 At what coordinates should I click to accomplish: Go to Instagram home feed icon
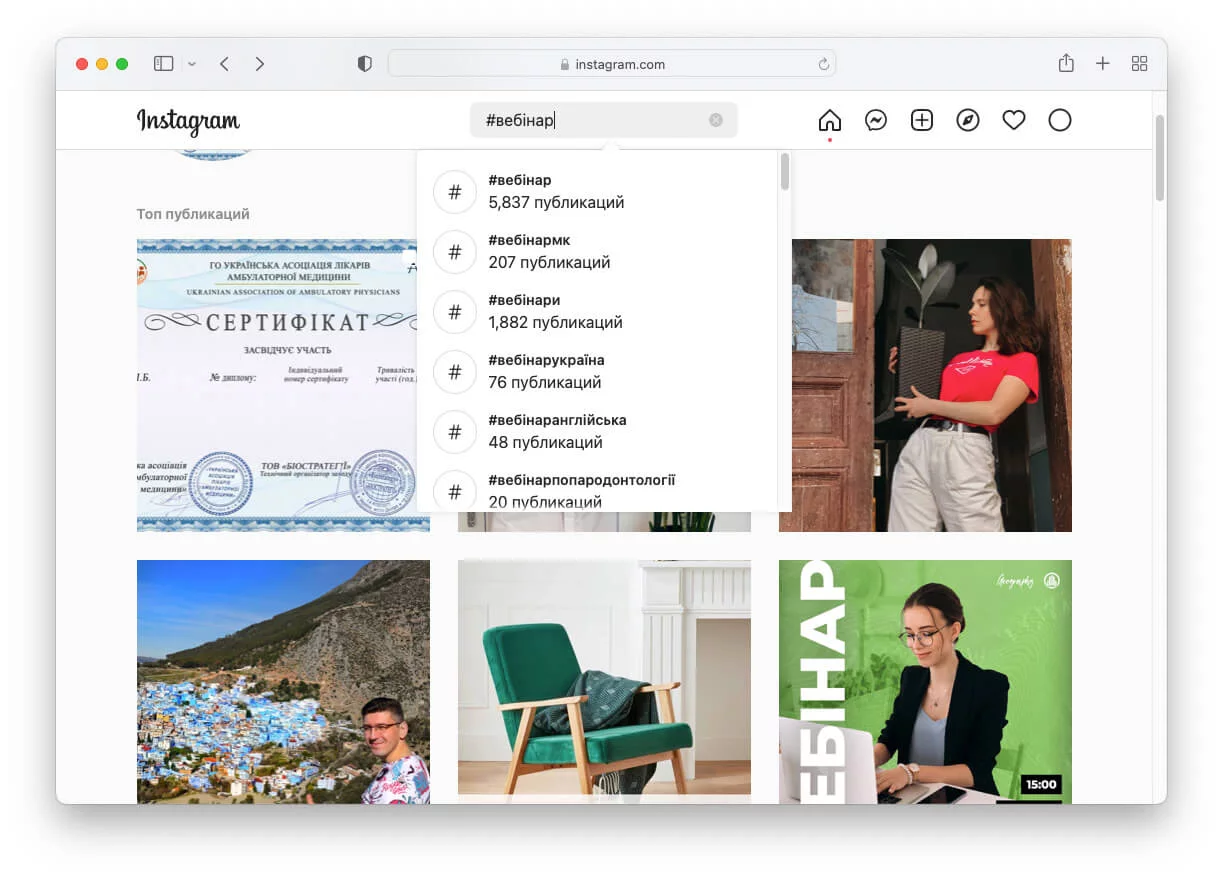pos(829,121)
